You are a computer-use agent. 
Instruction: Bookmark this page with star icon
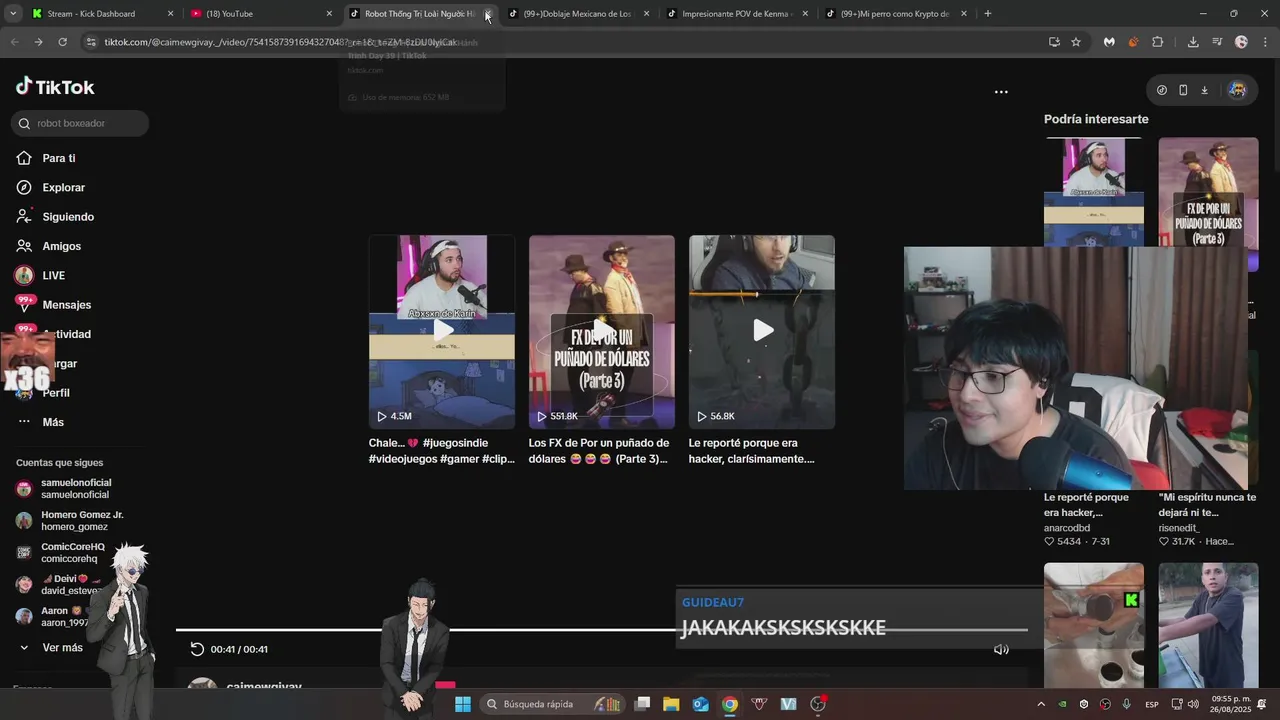pos(1076,42)
